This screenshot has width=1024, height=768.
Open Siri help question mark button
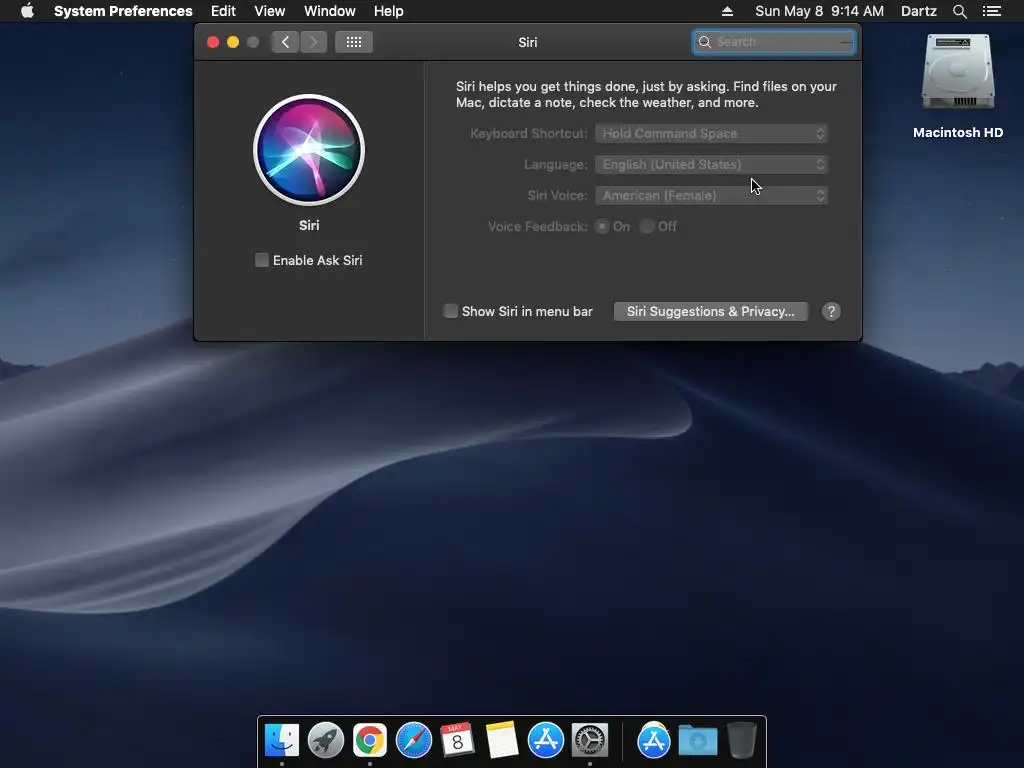point(831,312)
